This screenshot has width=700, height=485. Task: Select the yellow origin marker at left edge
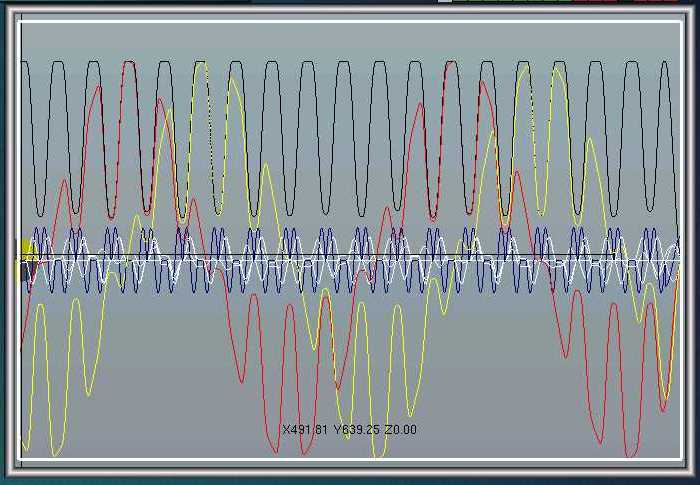point(28,252)
